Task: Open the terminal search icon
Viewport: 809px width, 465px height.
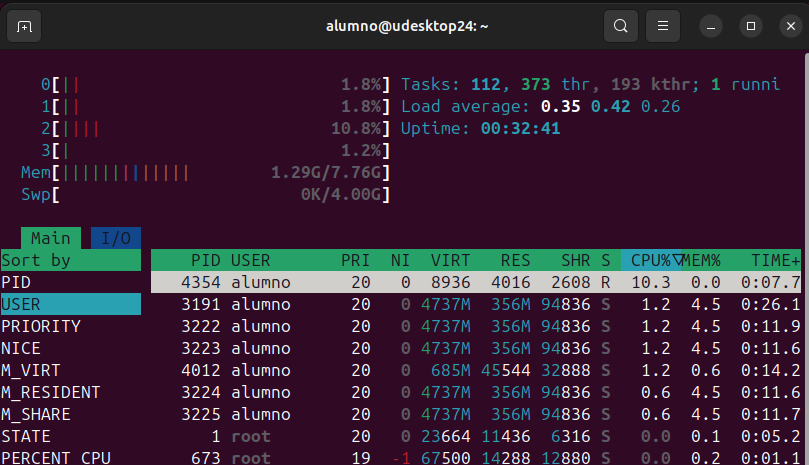Action: pos(621,26)
